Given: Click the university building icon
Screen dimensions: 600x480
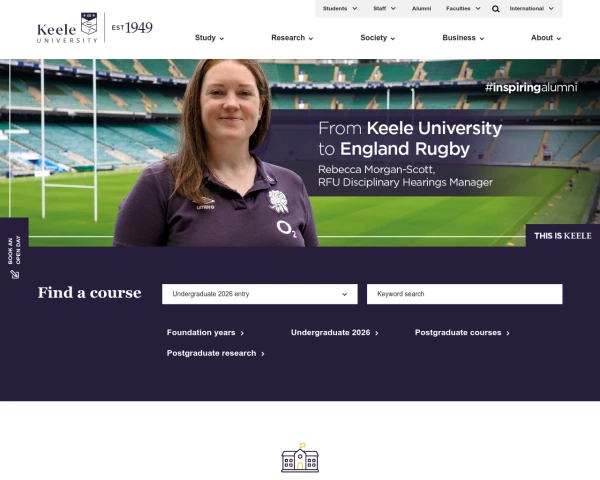Looking at the screenshot, I should (x=300, y=458).
